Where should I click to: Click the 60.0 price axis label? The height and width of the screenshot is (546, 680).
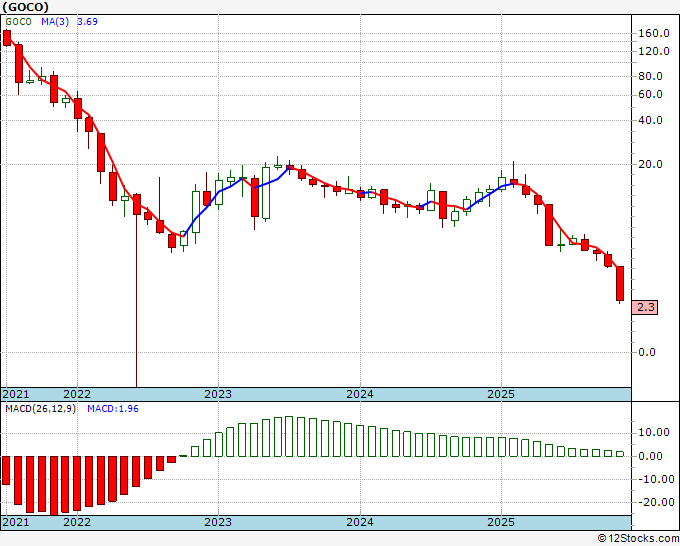[651, 95]
